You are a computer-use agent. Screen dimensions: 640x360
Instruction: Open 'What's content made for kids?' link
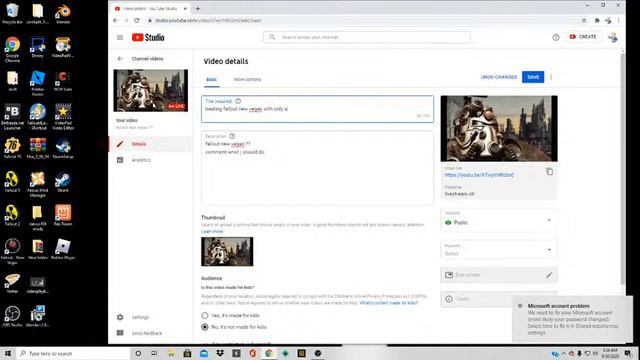coord(388,303)
